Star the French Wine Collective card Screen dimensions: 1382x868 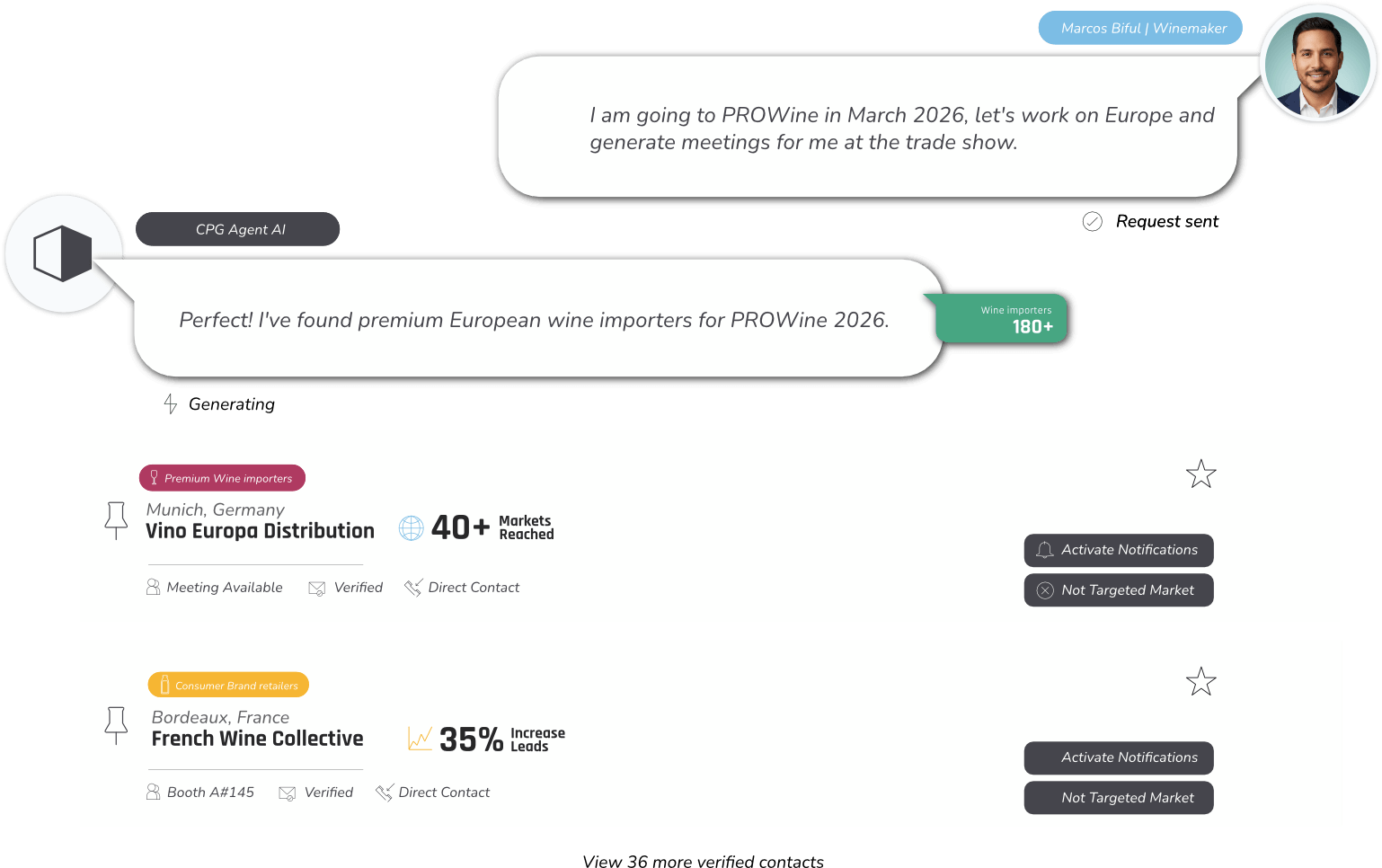tap(1200, 682)
